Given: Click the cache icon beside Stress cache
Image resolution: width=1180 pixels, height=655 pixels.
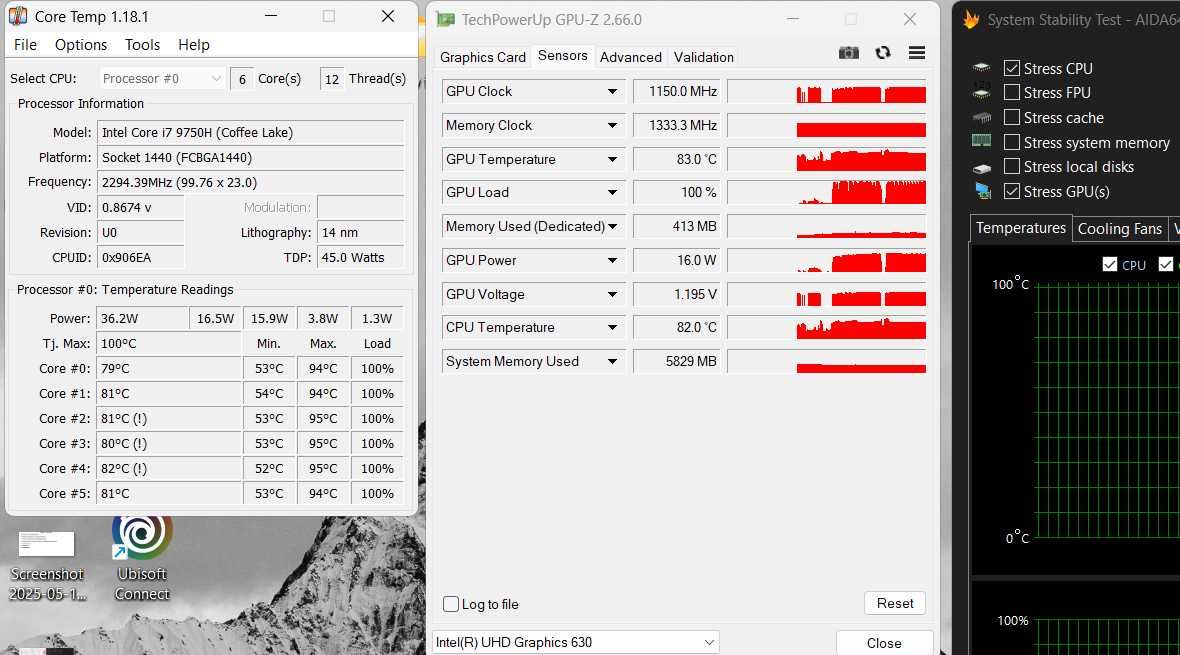Looking at the screenshot, I should tap(981, 117).
